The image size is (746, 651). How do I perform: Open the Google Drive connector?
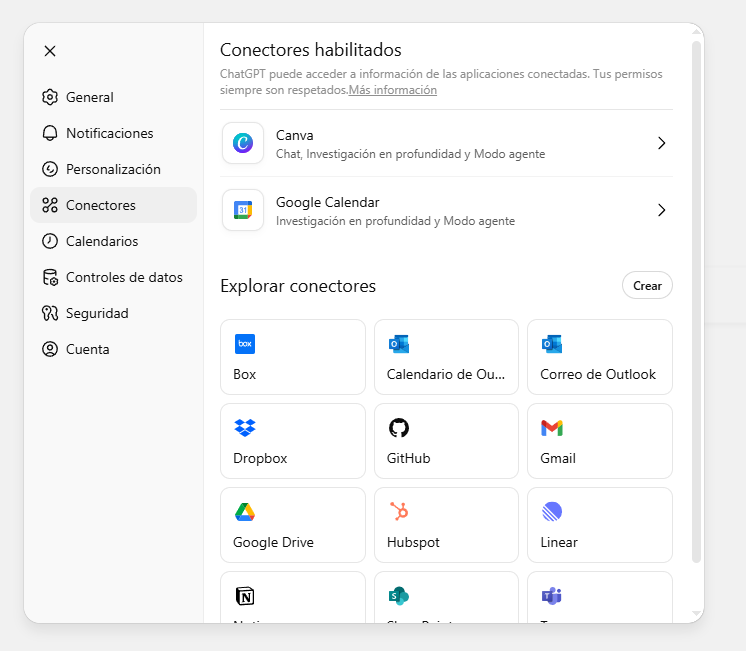tap(293, 525)
